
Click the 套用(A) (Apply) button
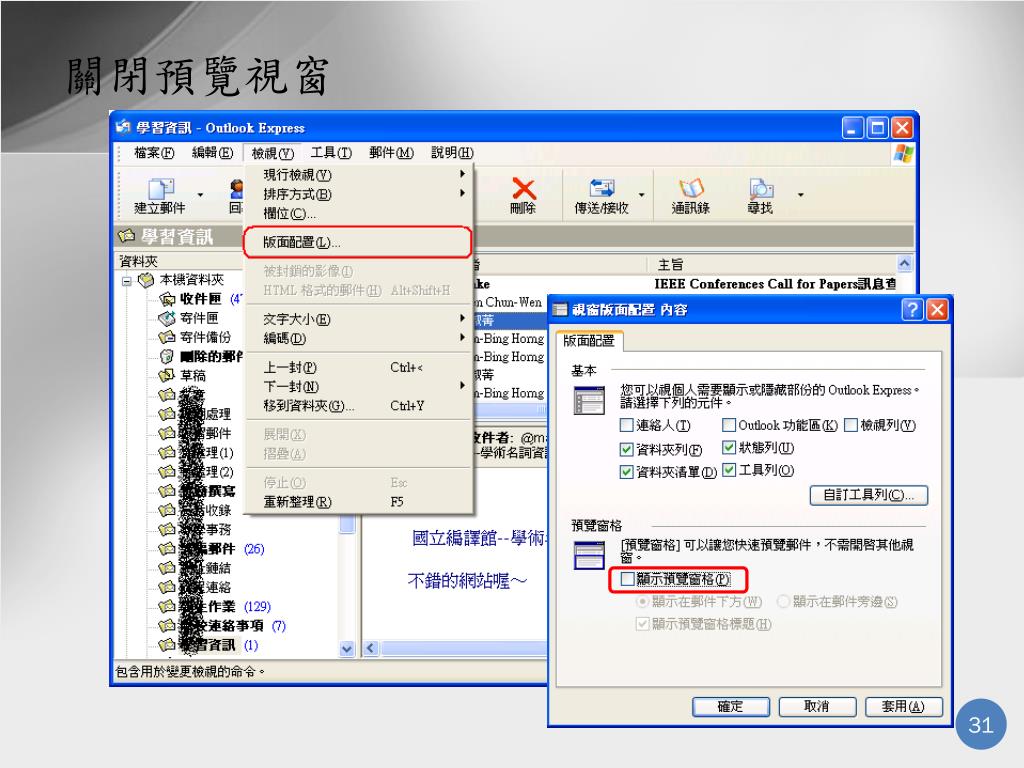pyautogui.click(x=904, y=707)
